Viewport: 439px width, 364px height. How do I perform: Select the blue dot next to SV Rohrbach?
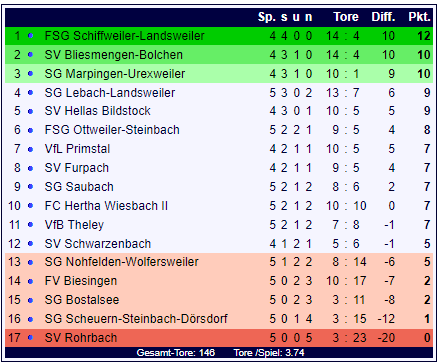click(30, 338)
